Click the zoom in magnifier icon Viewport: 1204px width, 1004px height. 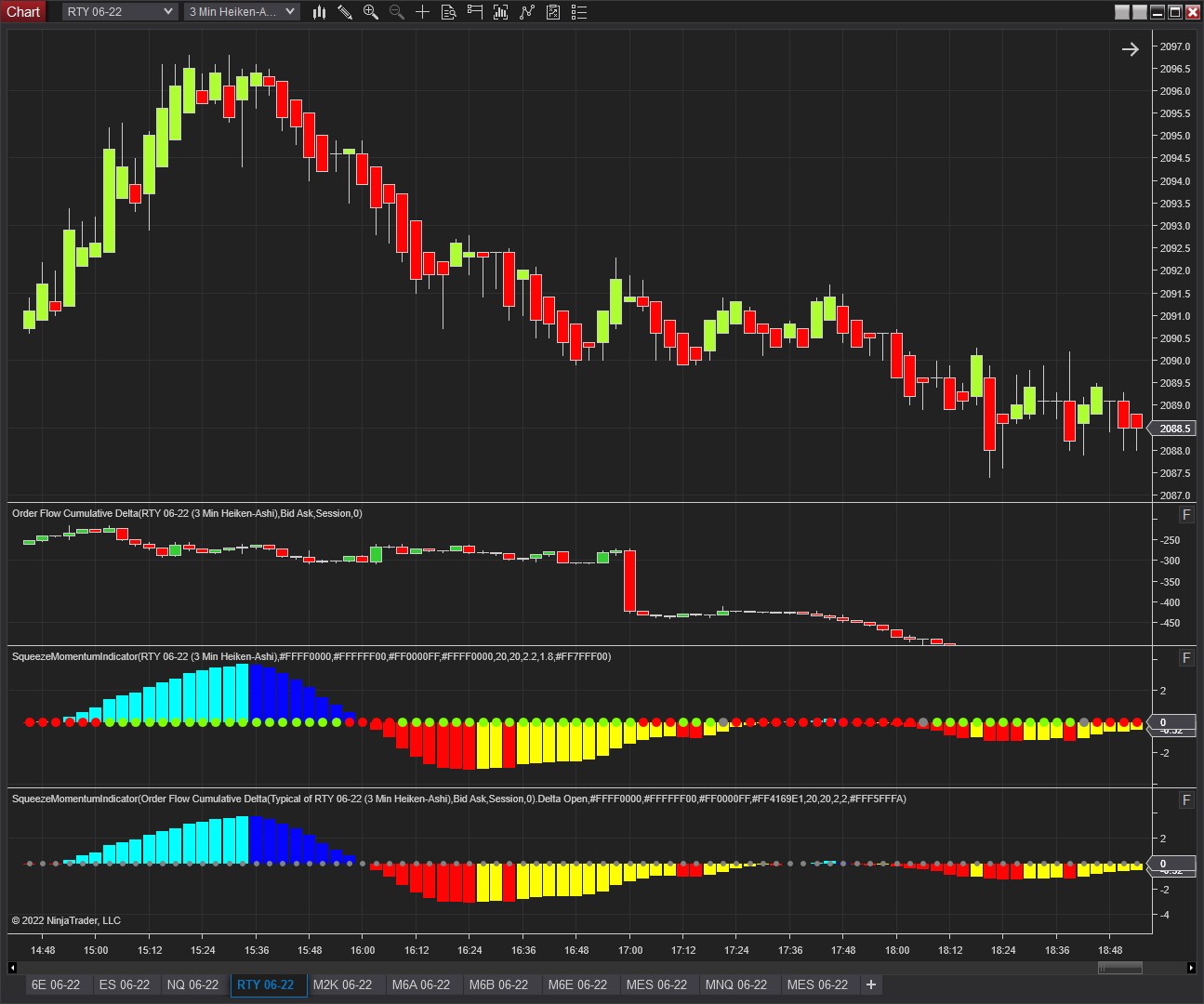click(371, 12)
